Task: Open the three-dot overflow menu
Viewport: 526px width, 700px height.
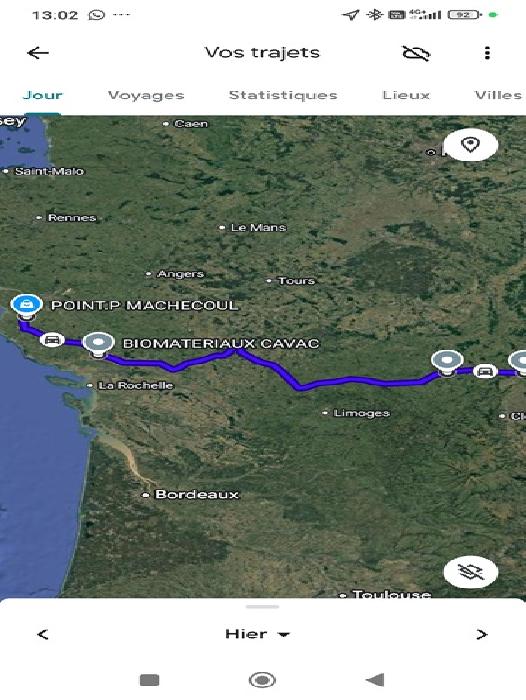Action: pos(487,53)
